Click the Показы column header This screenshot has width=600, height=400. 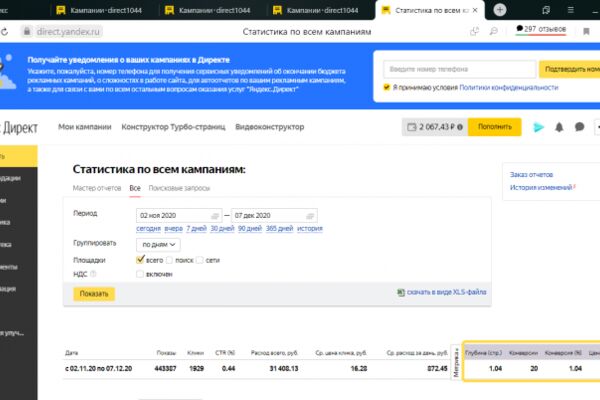point(166,353)
